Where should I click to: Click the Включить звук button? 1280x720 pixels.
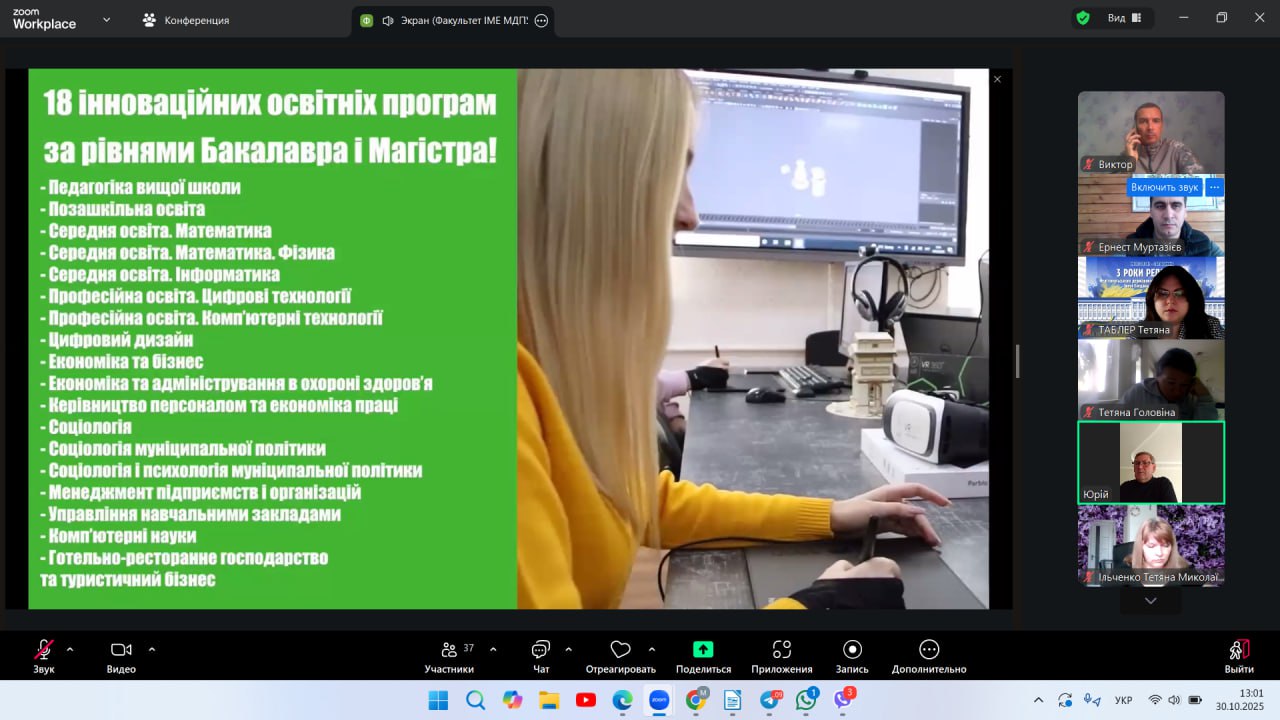(1164, 187)
